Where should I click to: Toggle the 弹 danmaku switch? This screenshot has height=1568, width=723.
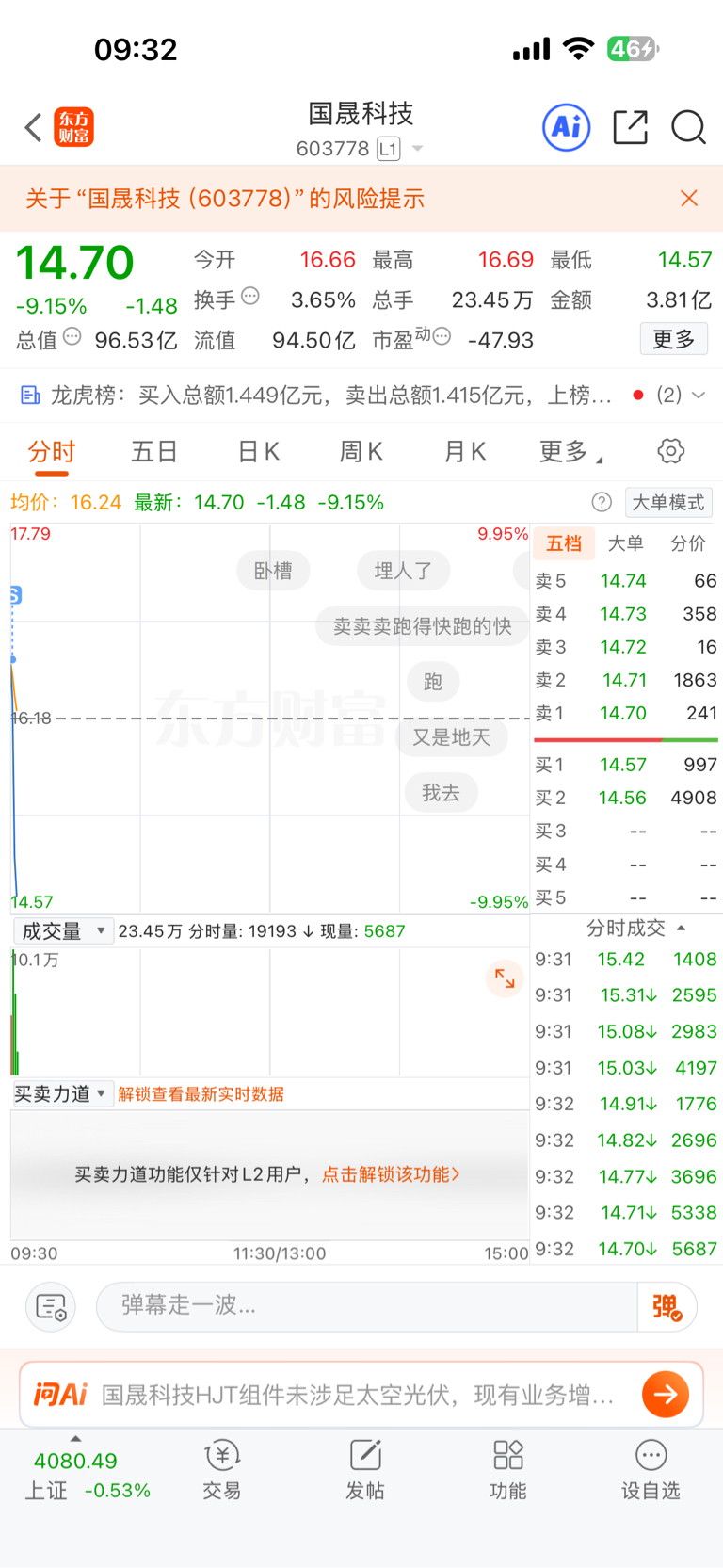[667, 1306]
